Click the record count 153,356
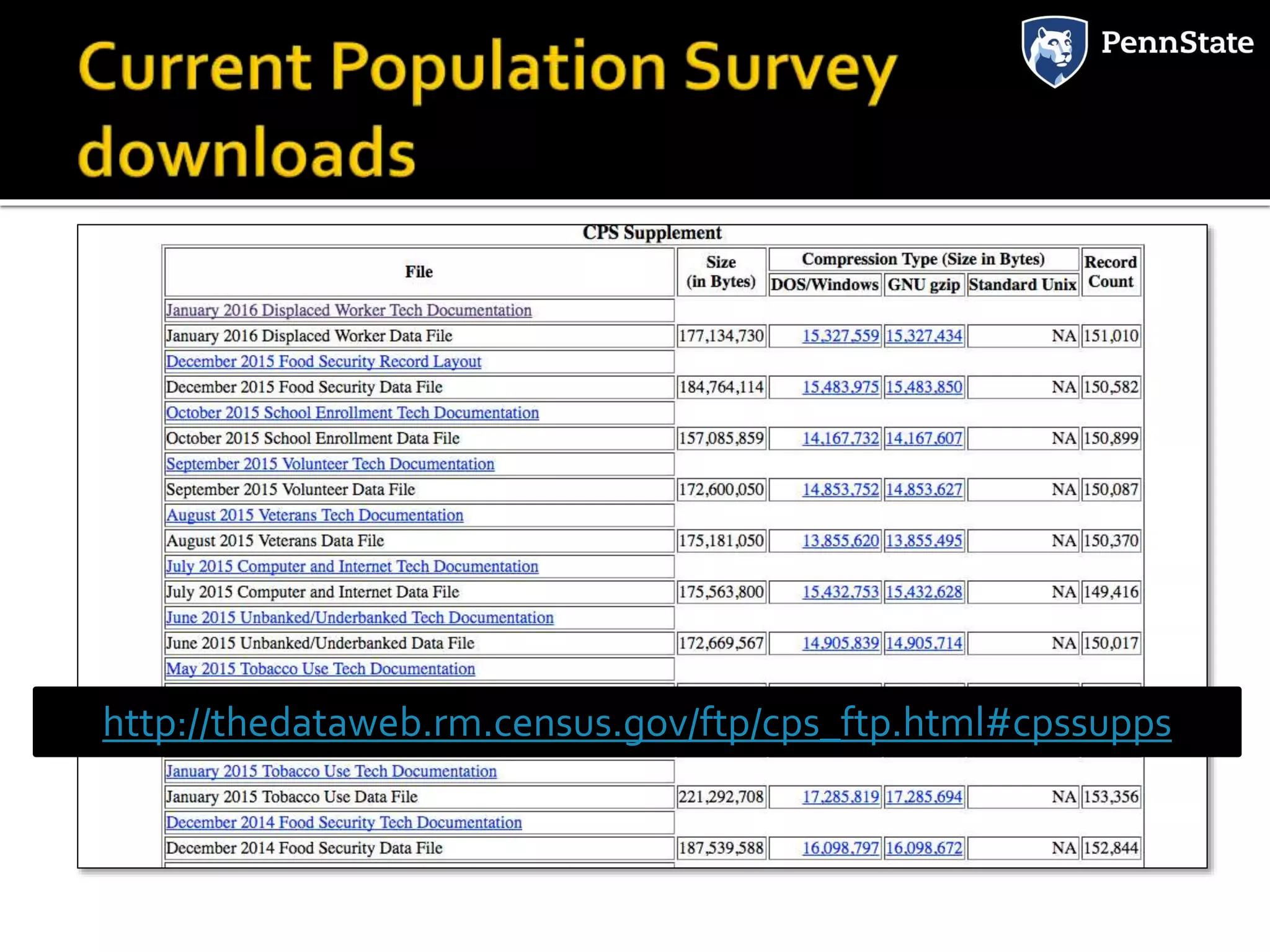Screen dimensions: 1270x952 coord(1111,797)
